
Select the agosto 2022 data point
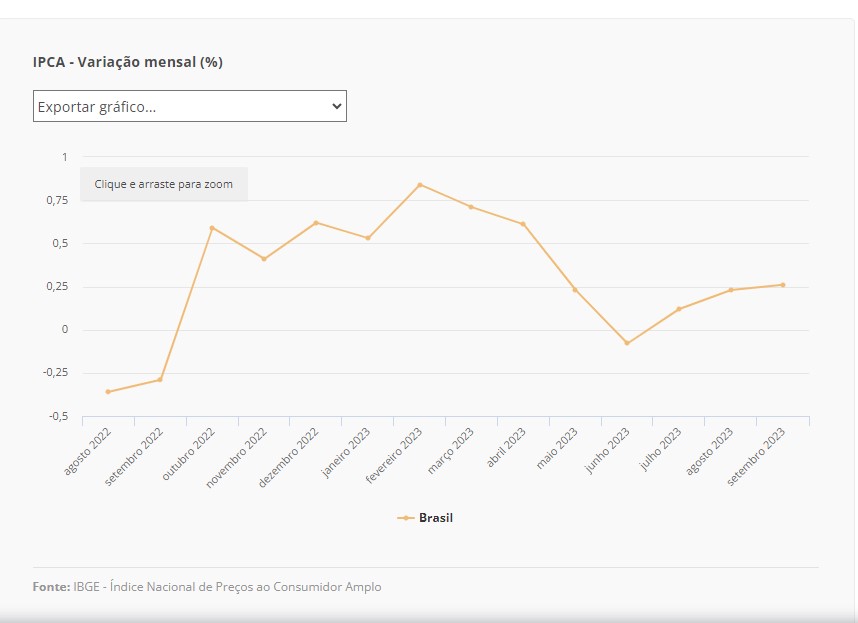[x=108, y=391]
